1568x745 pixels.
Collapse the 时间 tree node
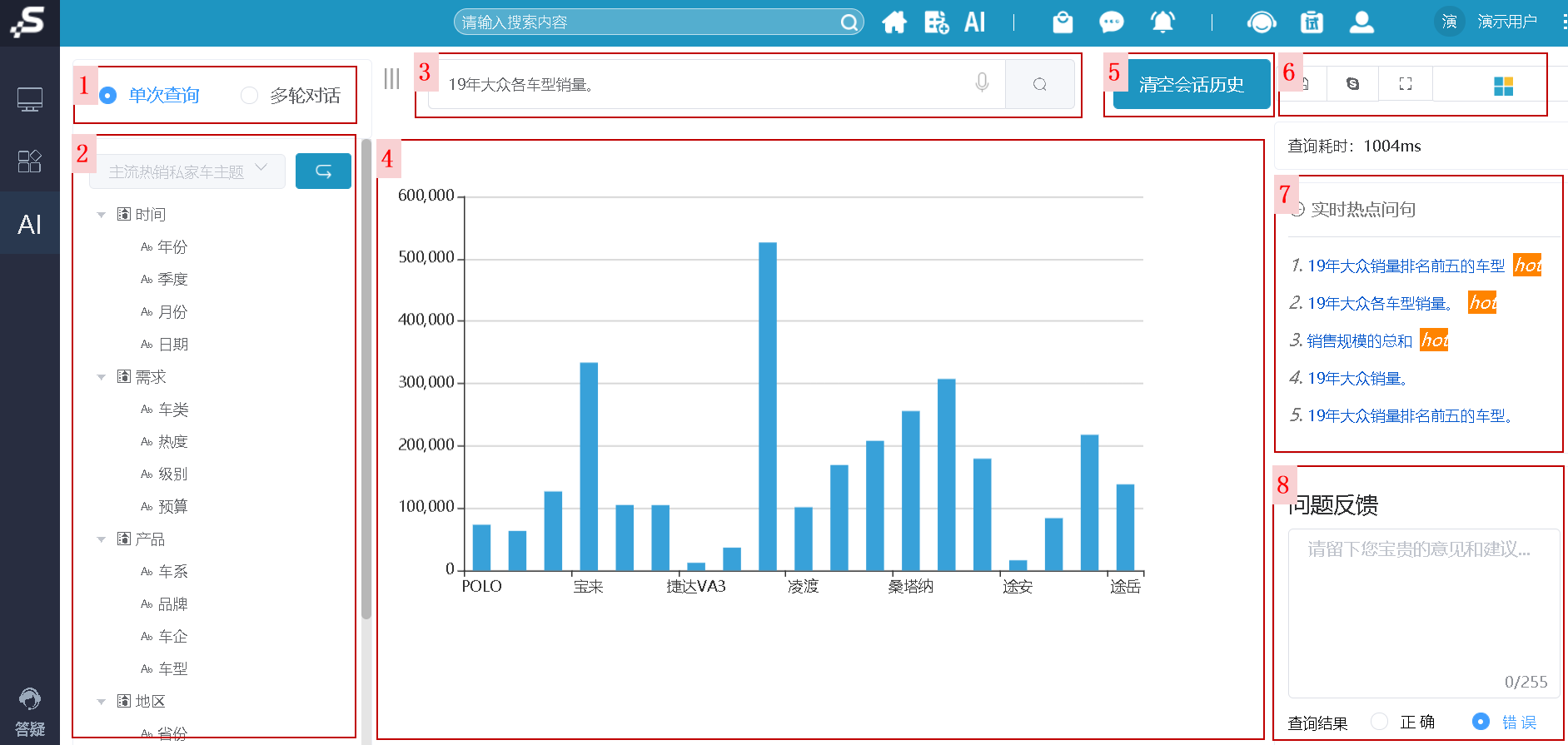[101, 215]
